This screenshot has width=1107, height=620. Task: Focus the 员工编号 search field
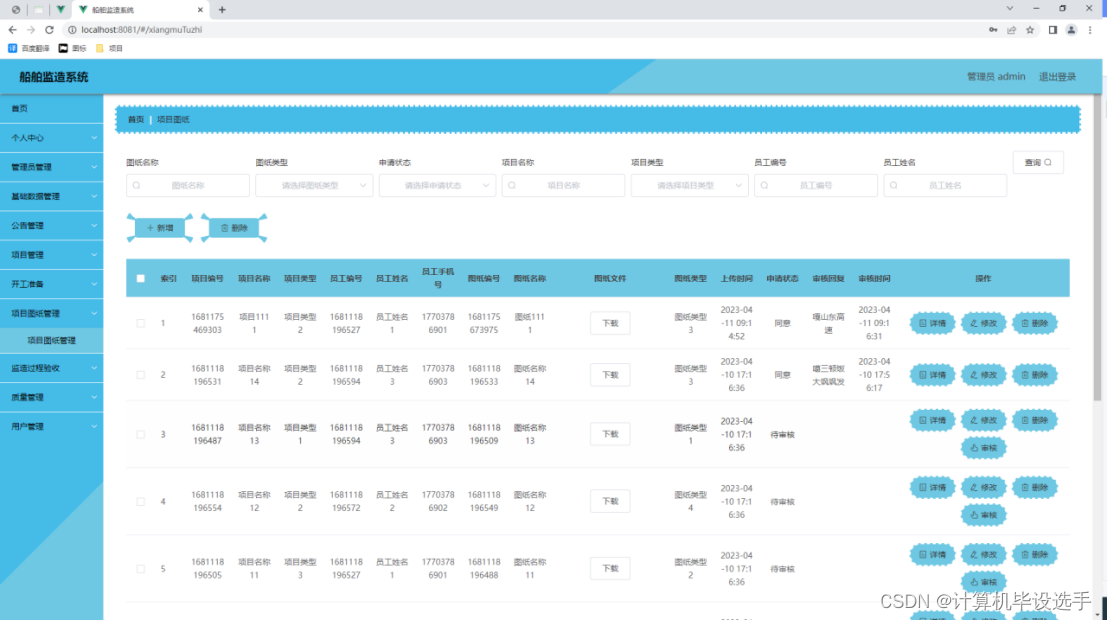point(815,185)
